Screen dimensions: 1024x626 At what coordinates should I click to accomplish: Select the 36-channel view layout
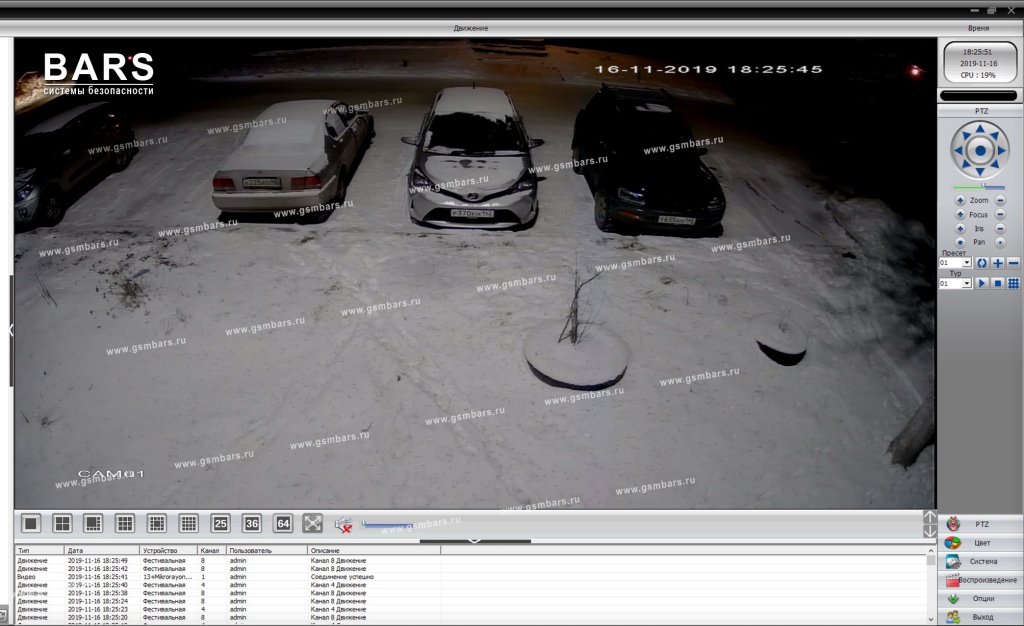point(252,523)
